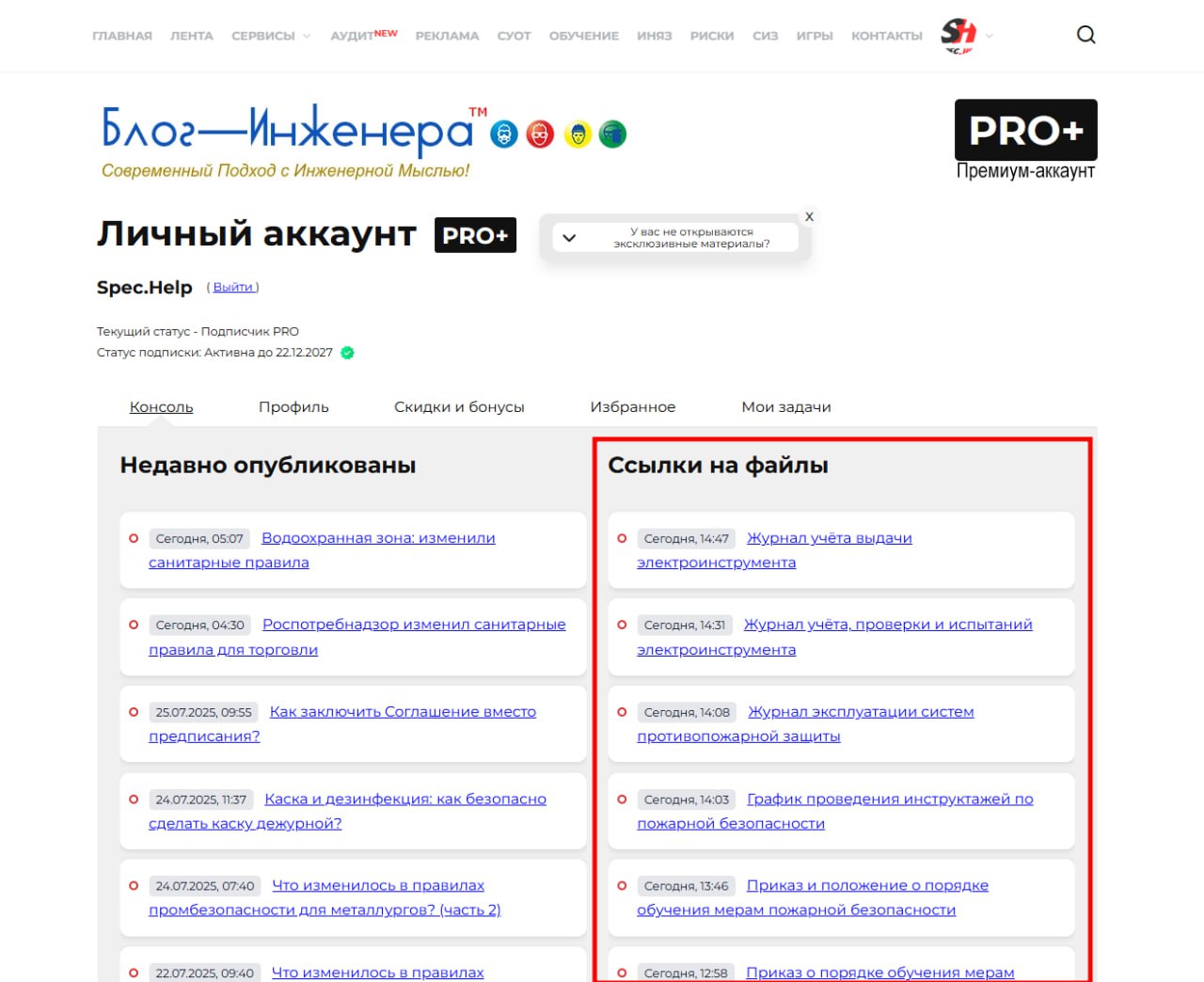Open the ИГРЫ menu item

pyautogui.click(x=815, y=36)
